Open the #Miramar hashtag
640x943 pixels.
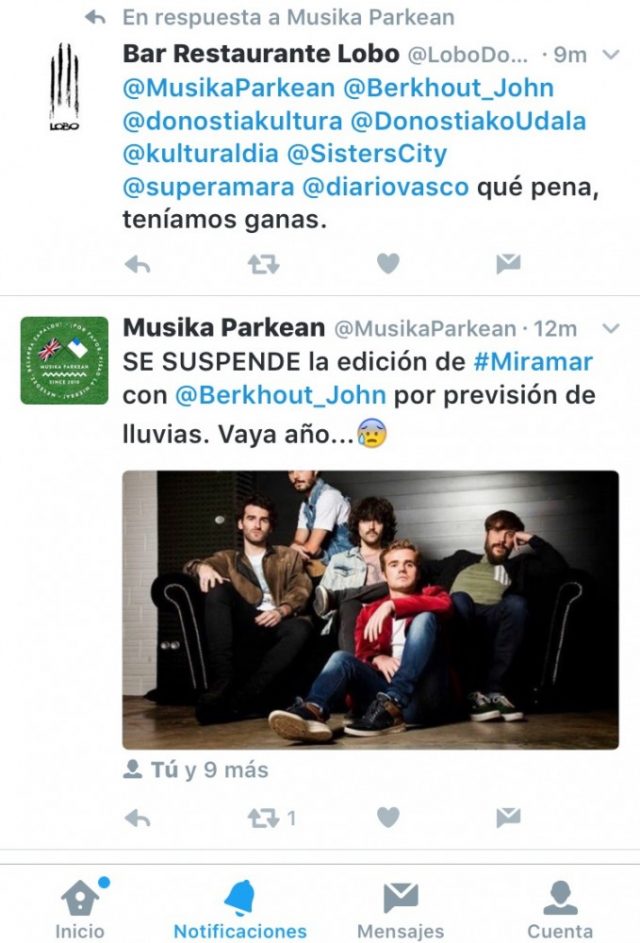(x=534, y=362)
